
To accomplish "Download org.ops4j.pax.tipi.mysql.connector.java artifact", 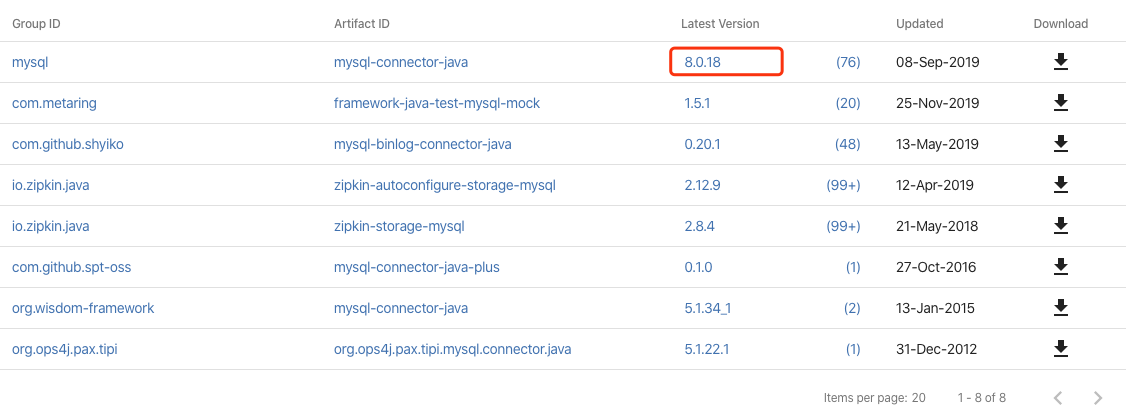I will (x=1061, y=349).
